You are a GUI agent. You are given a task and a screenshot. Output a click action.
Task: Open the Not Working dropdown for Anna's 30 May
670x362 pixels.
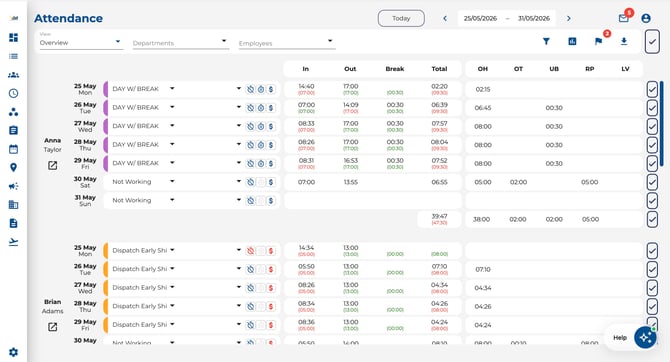click(144, 182)
